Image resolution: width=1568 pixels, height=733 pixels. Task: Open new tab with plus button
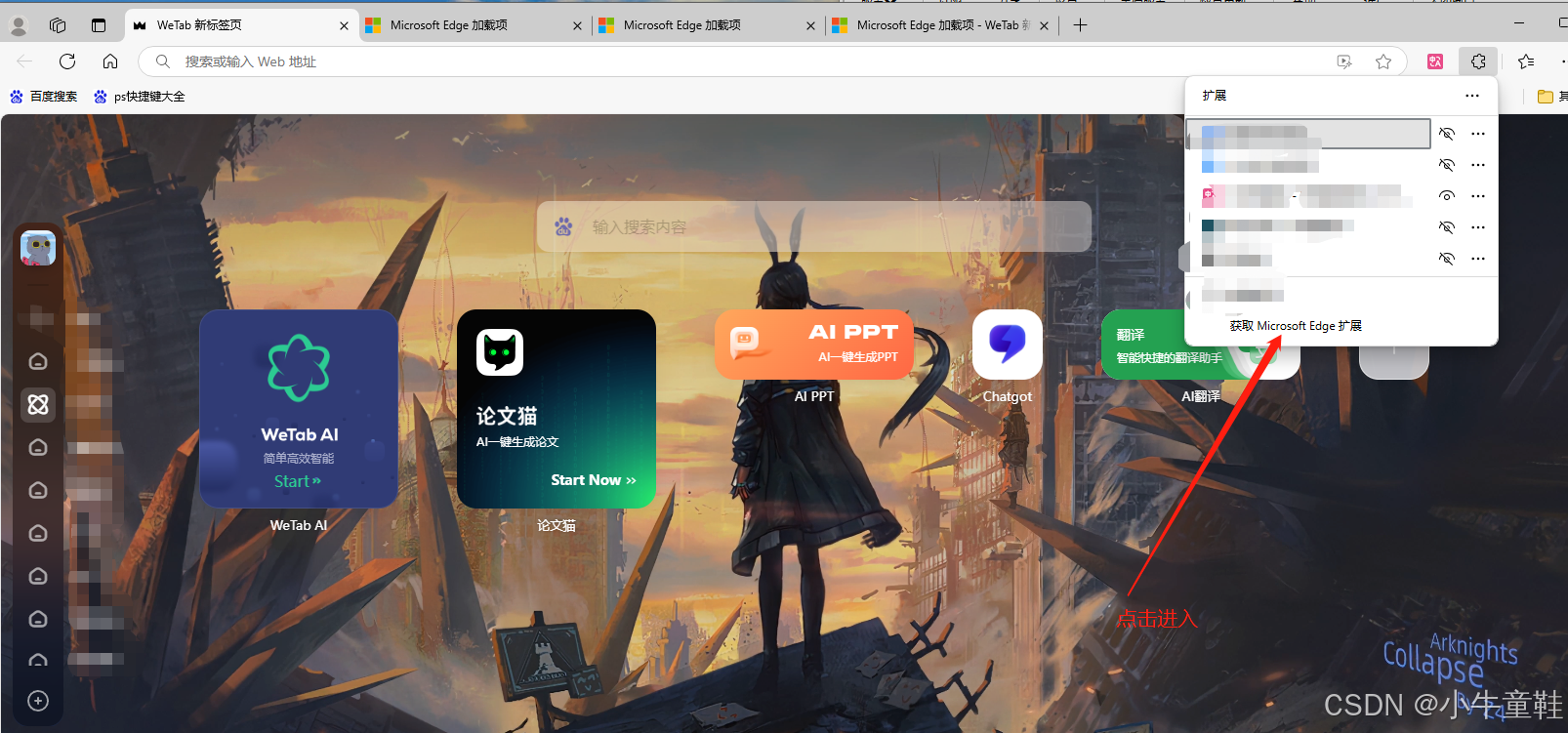1080,25
